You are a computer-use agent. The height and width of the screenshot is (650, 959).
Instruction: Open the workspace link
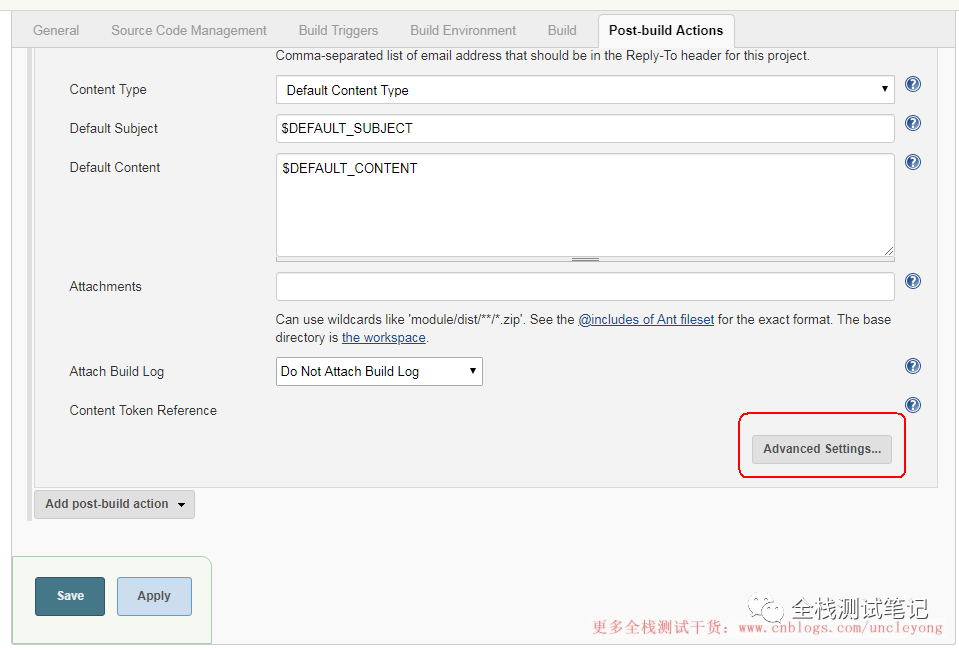tap(383, 338)
